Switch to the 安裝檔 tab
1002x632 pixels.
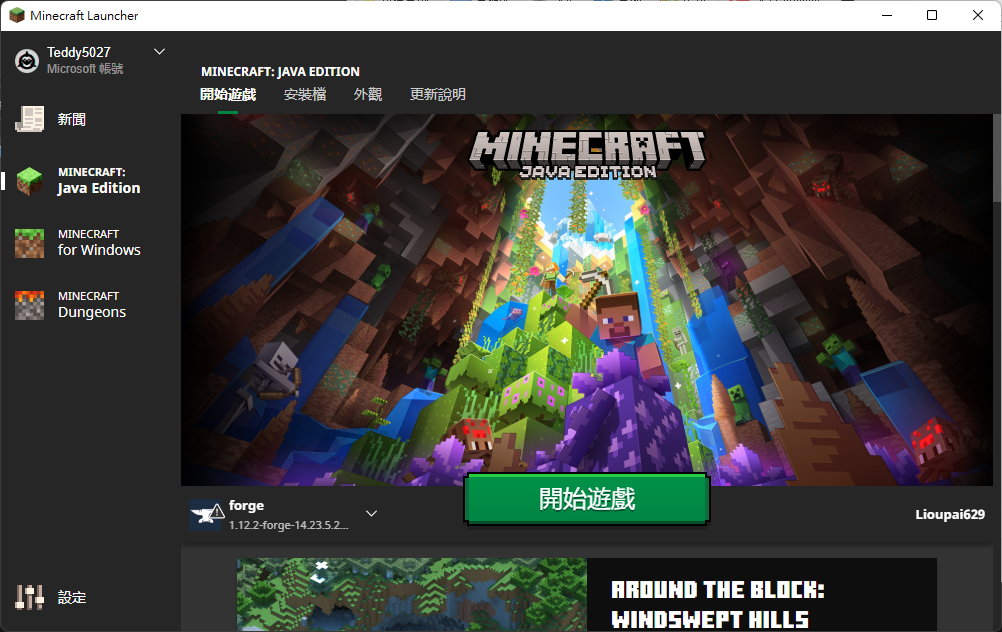click(305, 95)
